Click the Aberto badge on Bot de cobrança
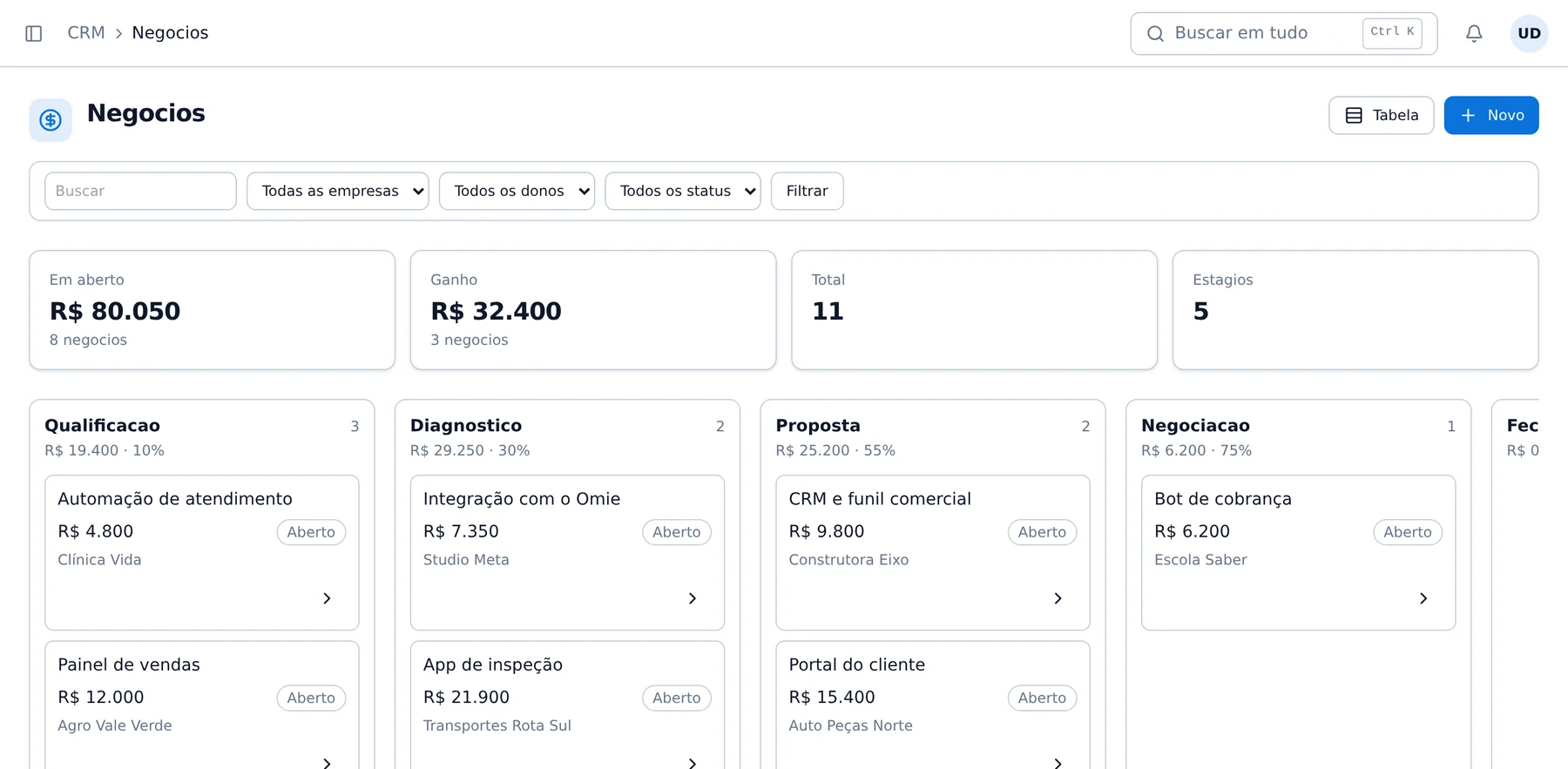 (1408, 532)
